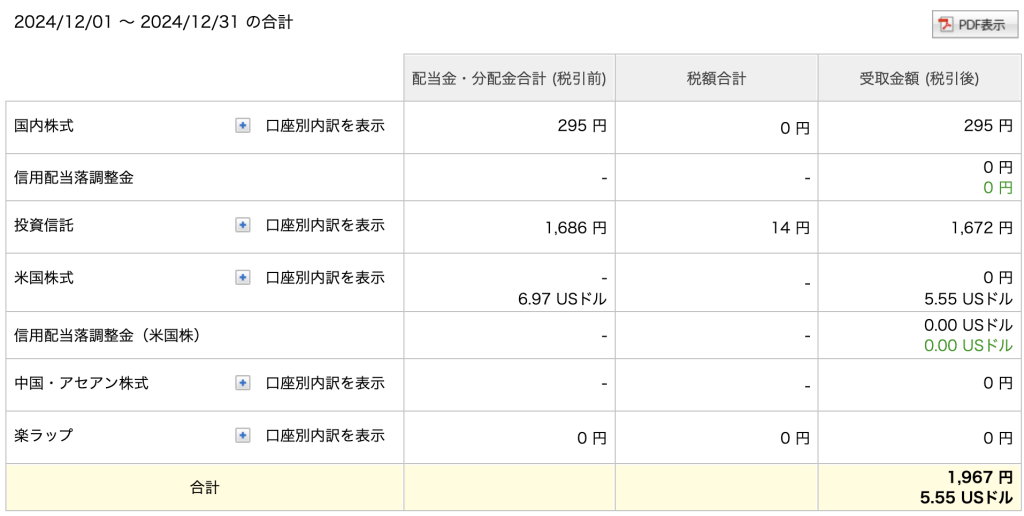Click the 配当金・分配金合計 (税引前) column header
The image size is (1024, 516).
509,78
